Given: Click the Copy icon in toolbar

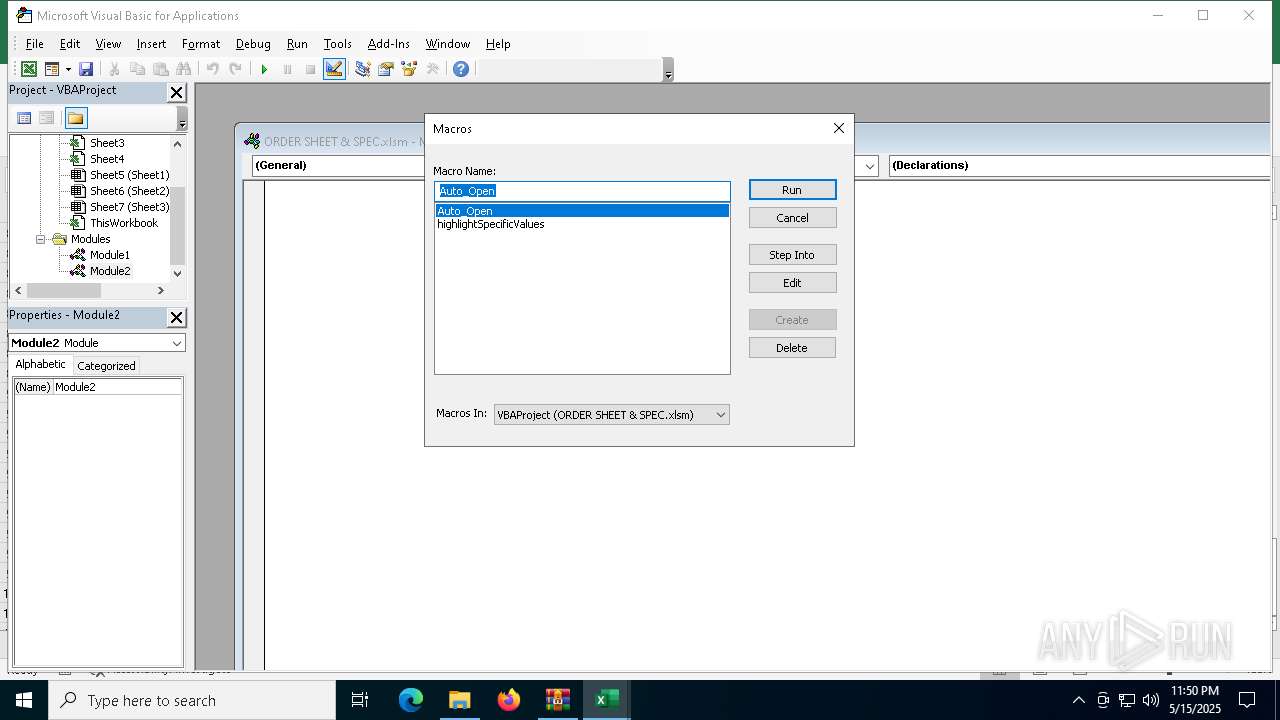Looking at the screenshot, I should [137, 69].
